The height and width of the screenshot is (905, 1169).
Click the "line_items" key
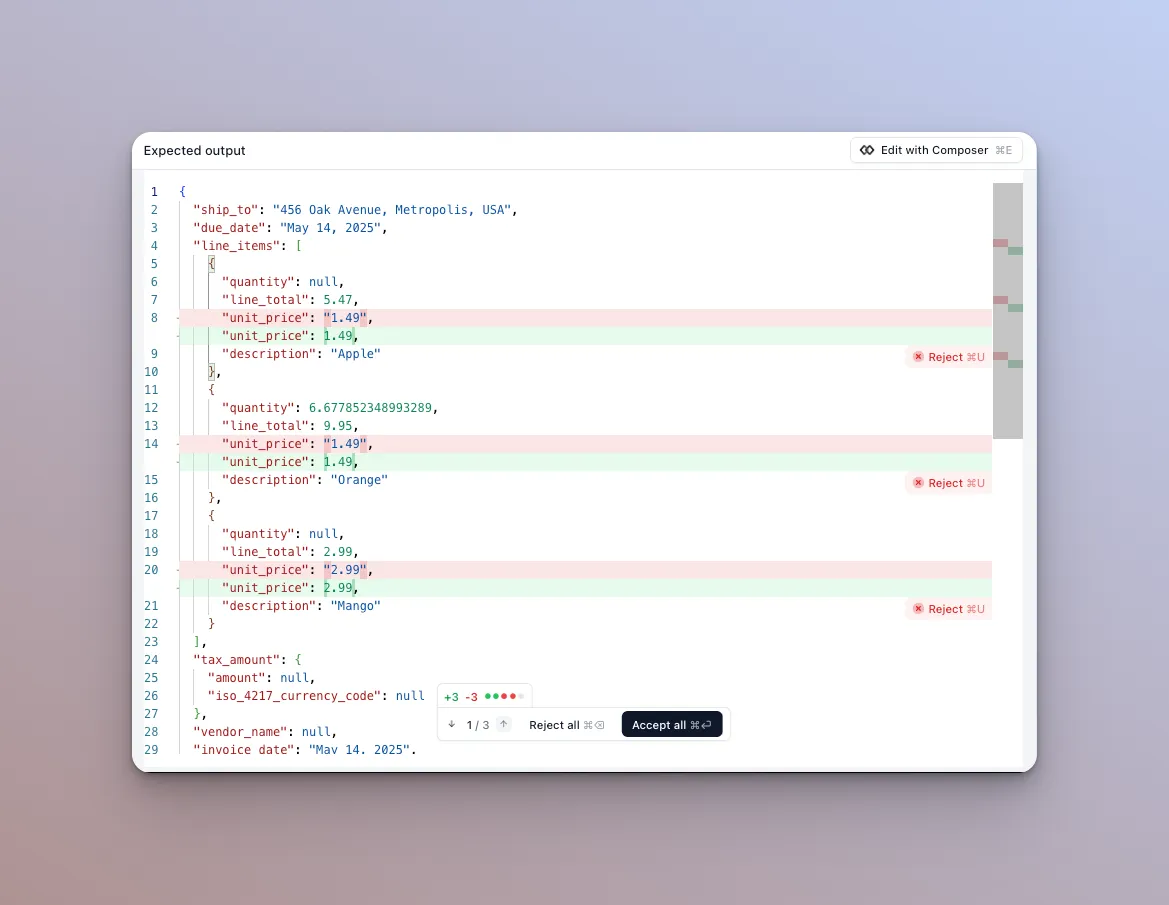(x=237, y=246)
